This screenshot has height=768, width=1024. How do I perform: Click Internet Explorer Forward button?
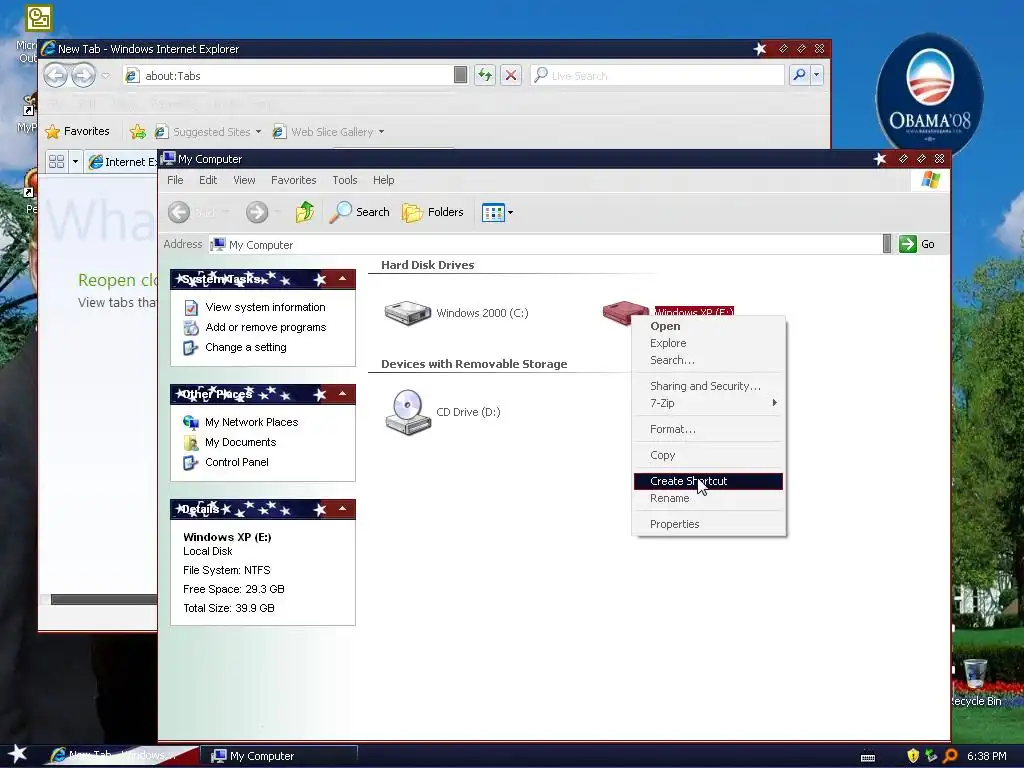pos(84,75)
